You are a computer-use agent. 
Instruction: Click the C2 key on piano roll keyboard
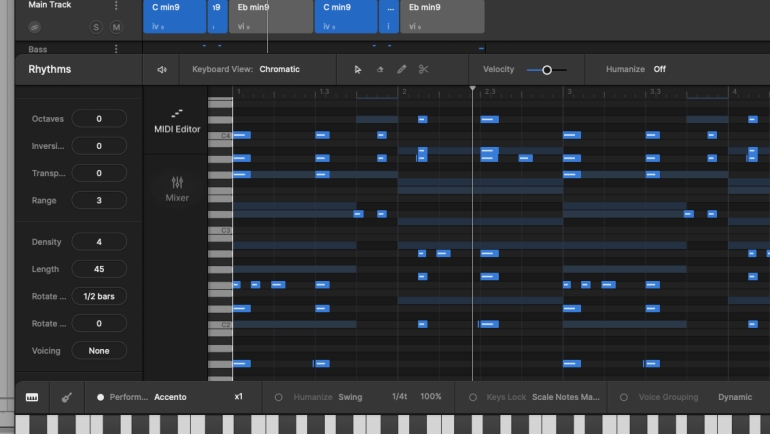click(x=220, y=325)
